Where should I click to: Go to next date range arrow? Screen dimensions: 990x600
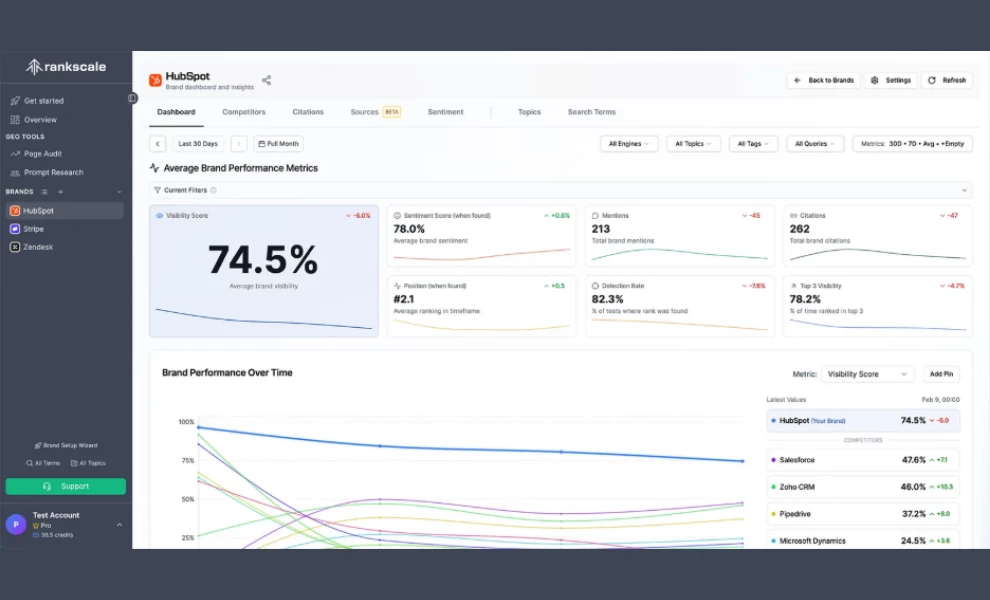pyautogui.click(x=239, y=144)
